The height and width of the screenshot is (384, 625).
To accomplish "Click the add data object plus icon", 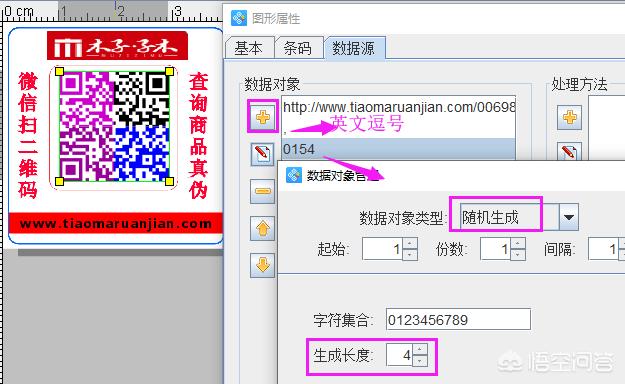I will (x=263, y=117).
